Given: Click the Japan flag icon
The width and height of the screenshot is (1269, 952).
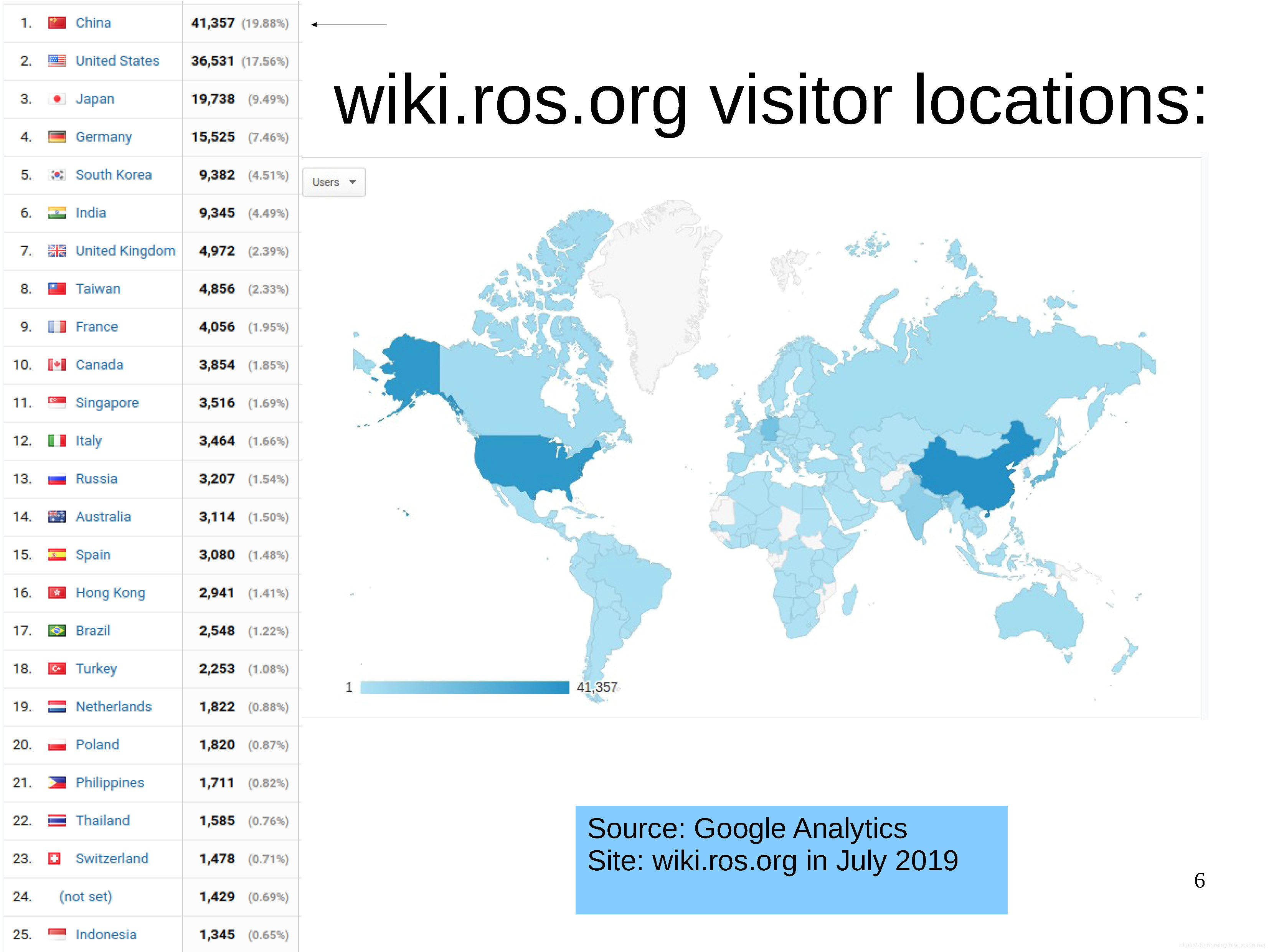Looking at the screenshot, I should coord(57,99).
